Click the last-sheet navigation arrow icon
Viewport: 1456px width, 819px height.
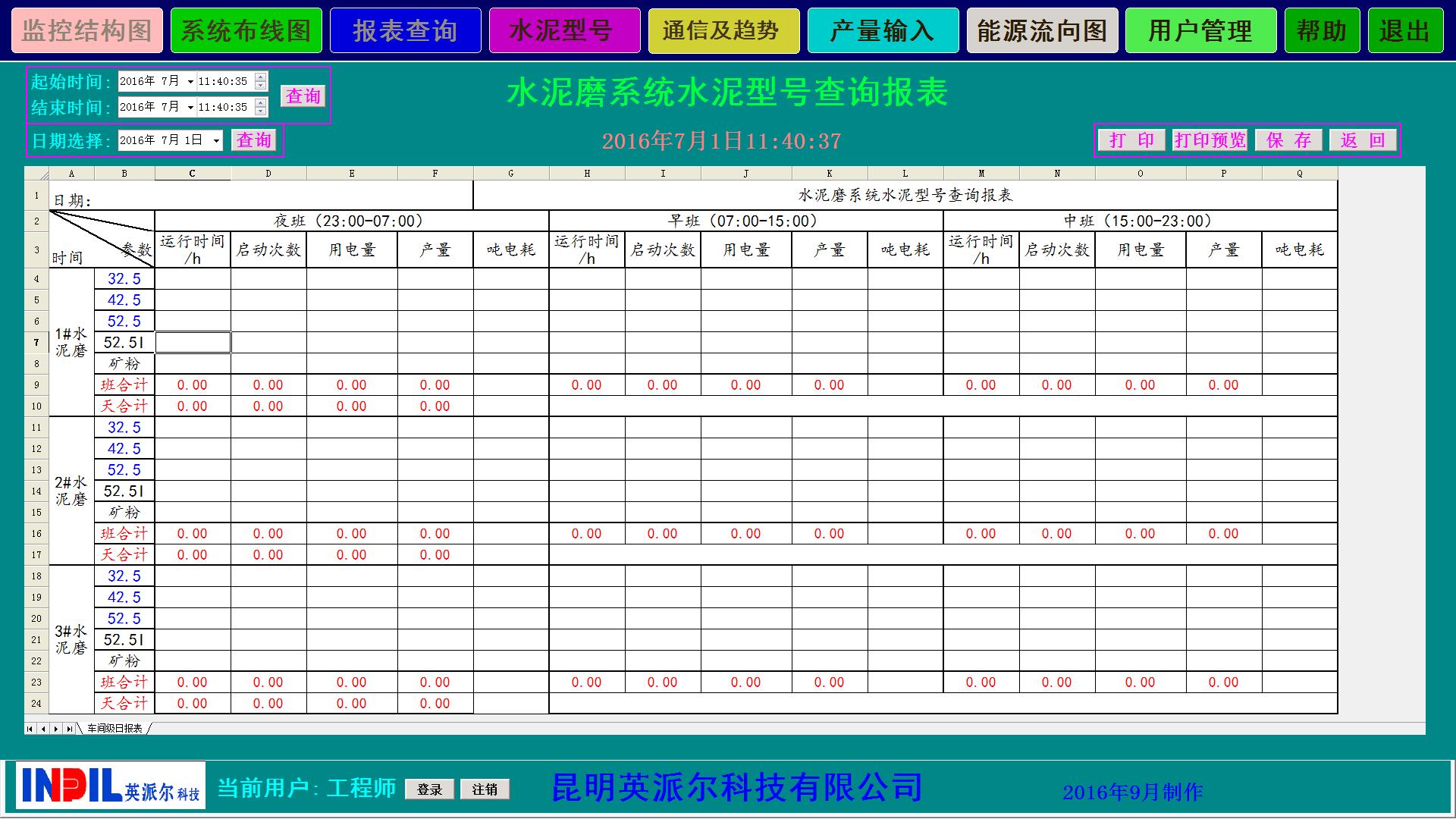[x=69, y=729]
